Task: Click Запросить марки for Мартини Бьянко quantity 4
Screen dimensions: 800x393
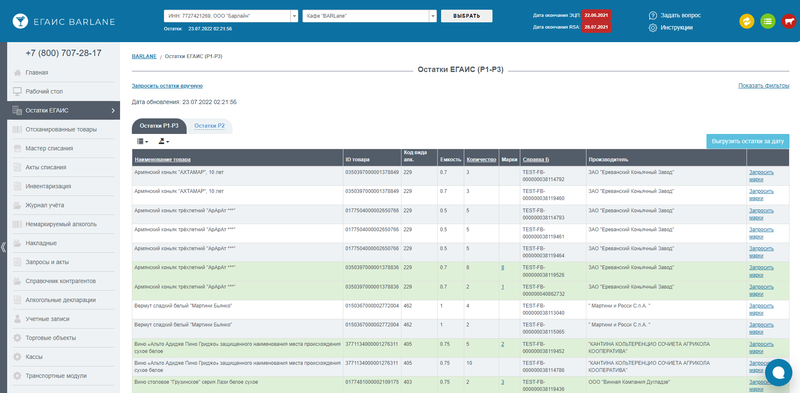Action: click(761, 309)
